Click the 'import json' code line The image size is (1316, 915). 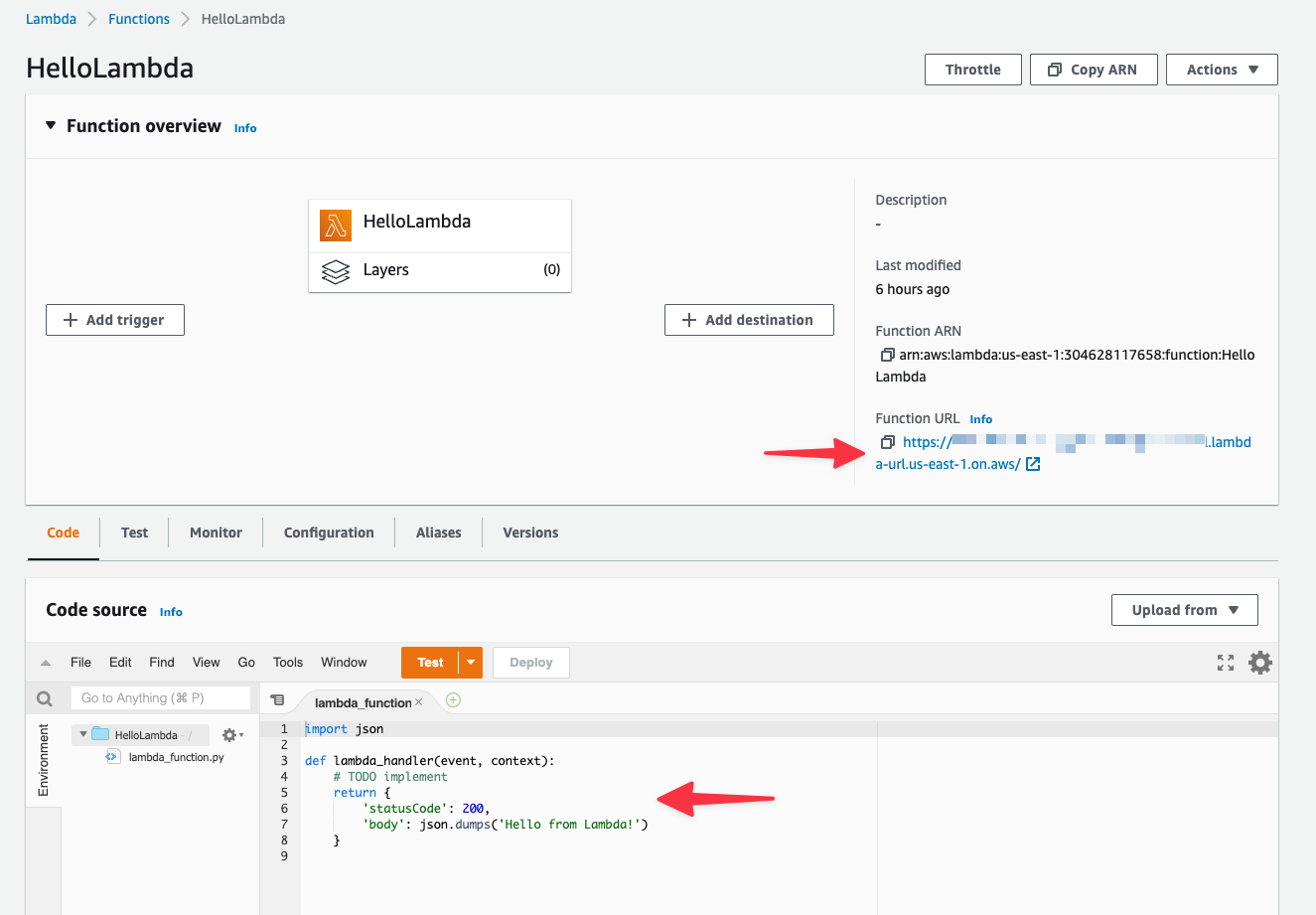pos(344,729)
